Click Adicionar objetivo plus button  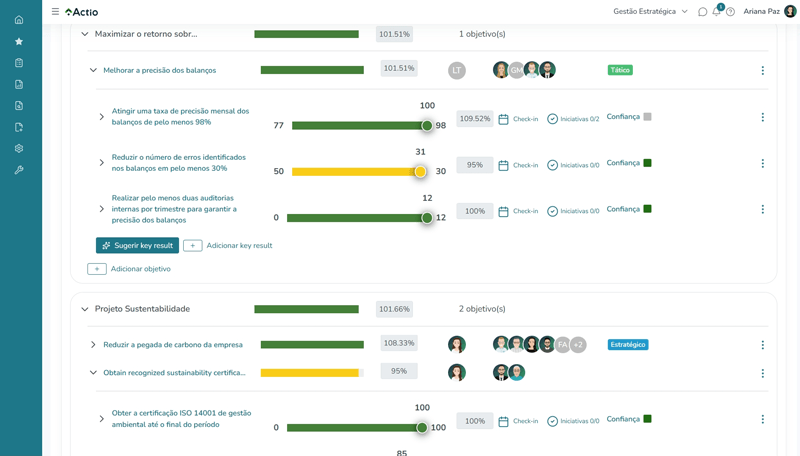point(97,269)
